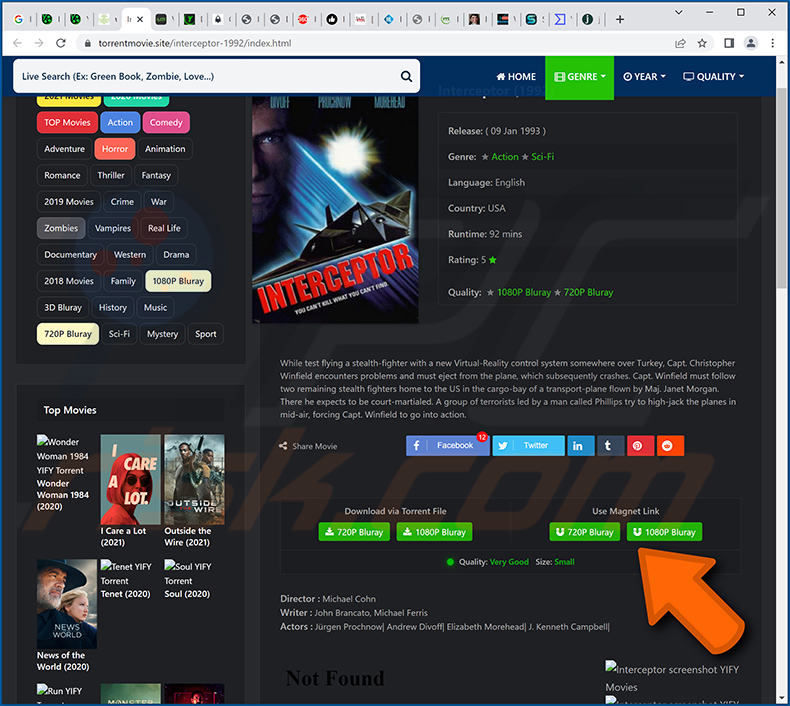Select the Zombies tag
The height and width of the screenshot is (706, 790).
(61, 228)
